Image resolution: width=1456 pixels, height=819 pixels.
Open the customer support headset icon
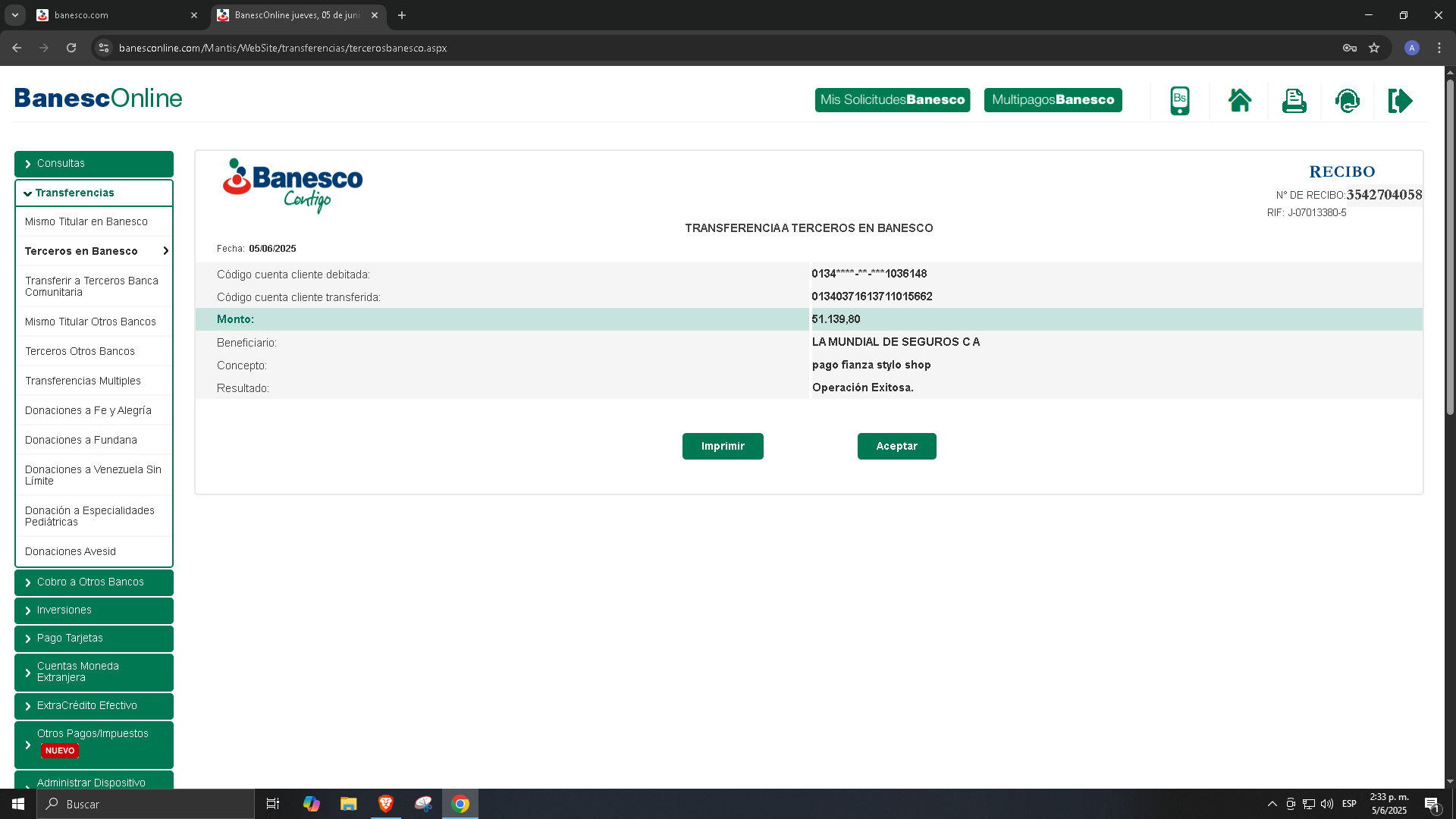pyautogui.click(x=1348, y=100)
